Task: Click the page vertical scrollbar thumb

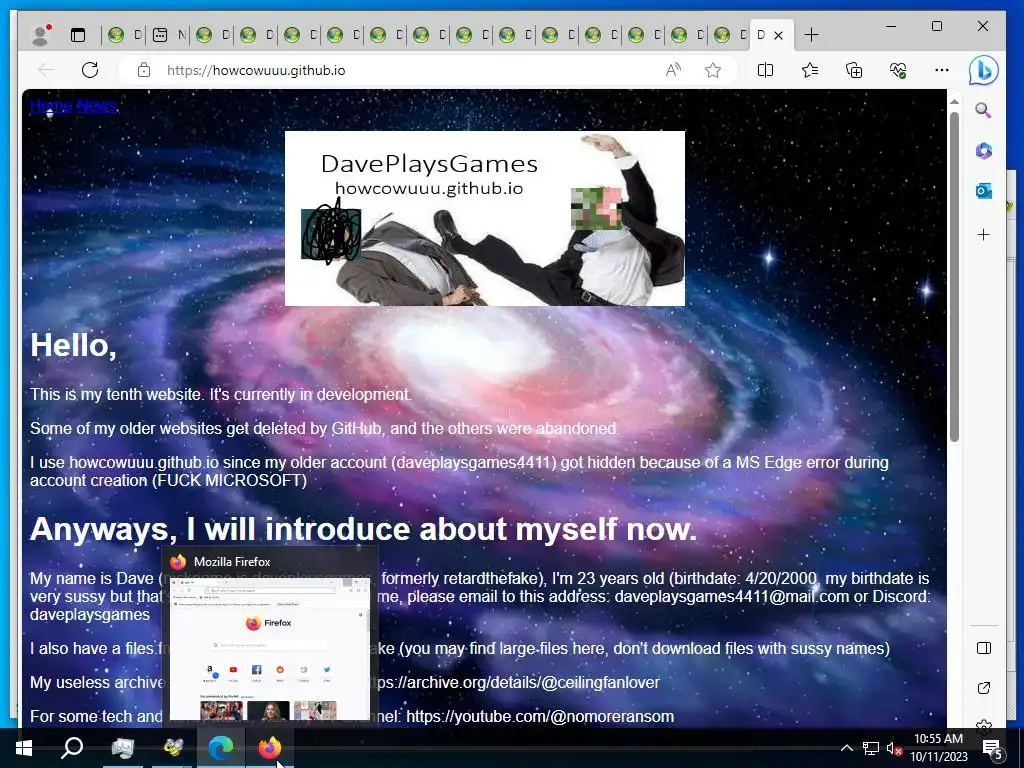Action: (x=954, y=277)
